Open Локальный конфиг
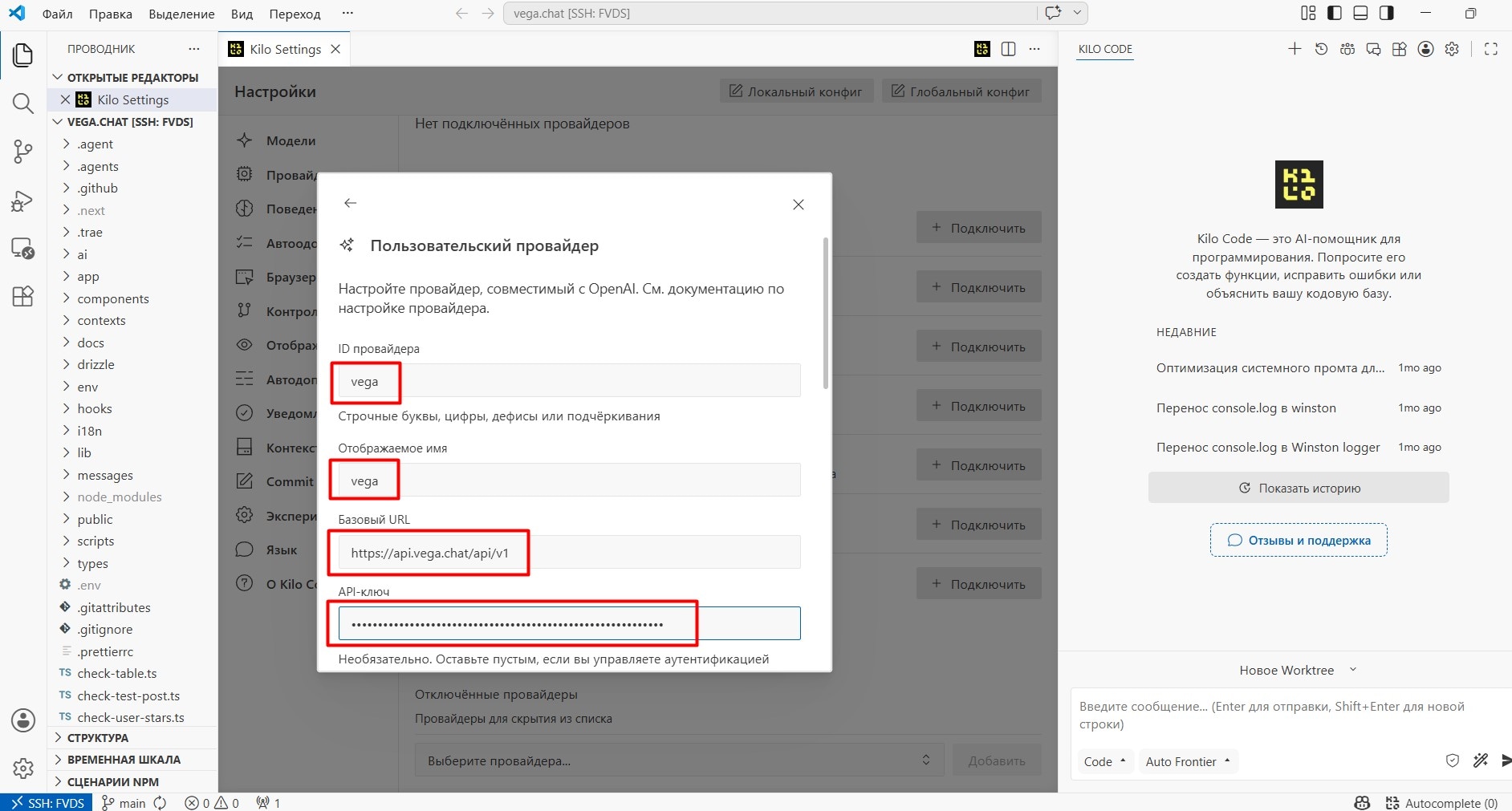 tap(797, 91)
